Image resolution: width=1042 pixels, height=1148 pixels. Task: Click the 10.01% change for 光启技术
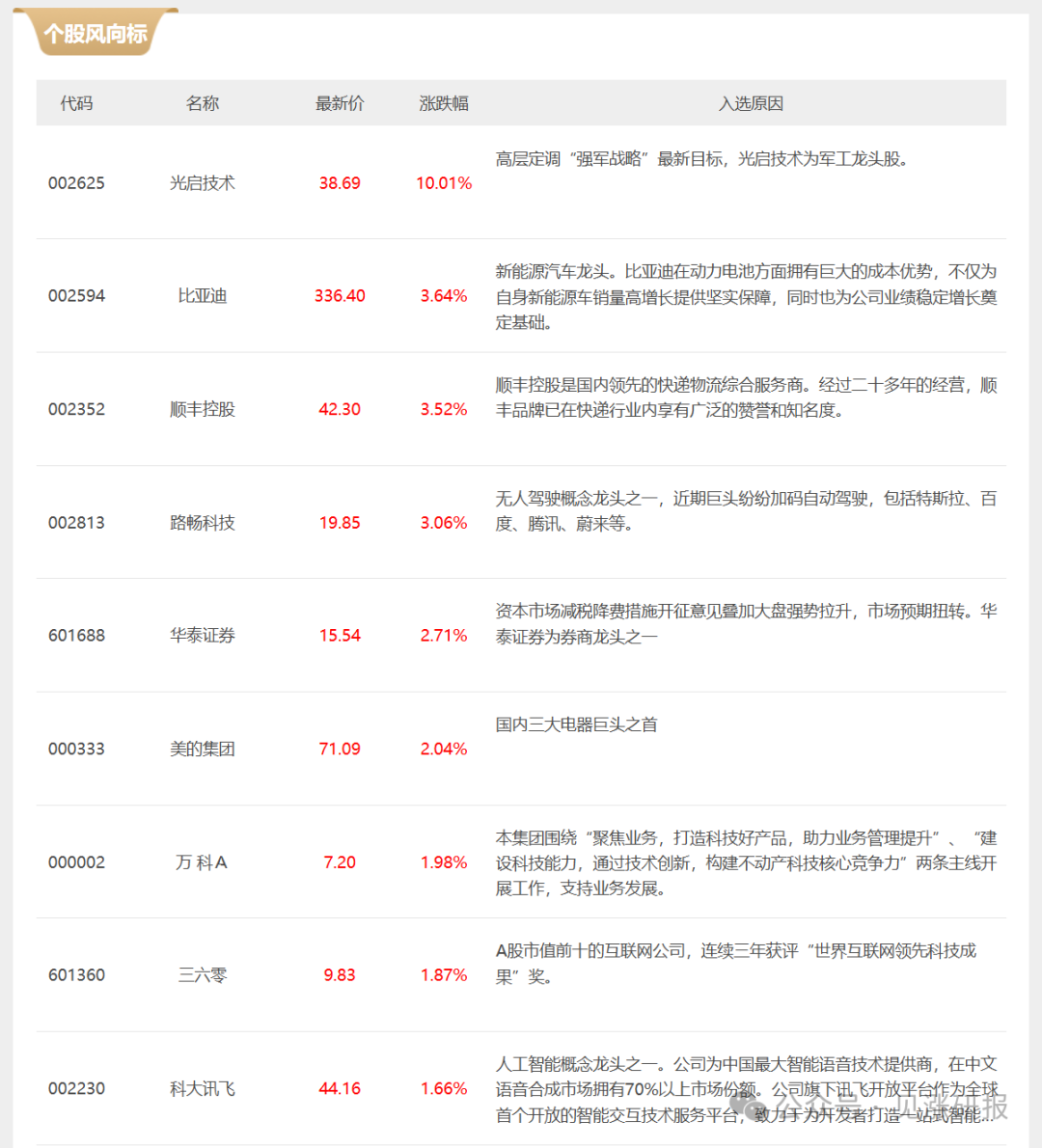[443, 182]
